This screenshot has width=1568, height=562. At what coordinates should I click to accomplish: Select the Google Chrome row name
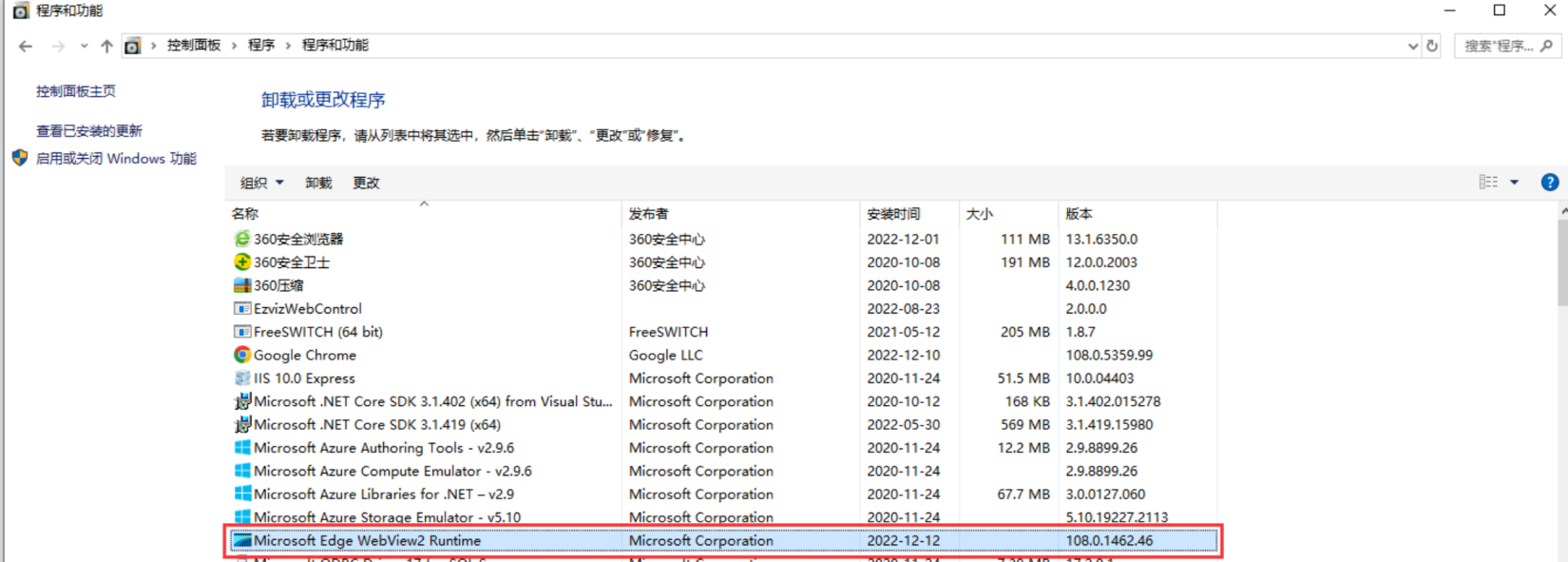[305, 355]
